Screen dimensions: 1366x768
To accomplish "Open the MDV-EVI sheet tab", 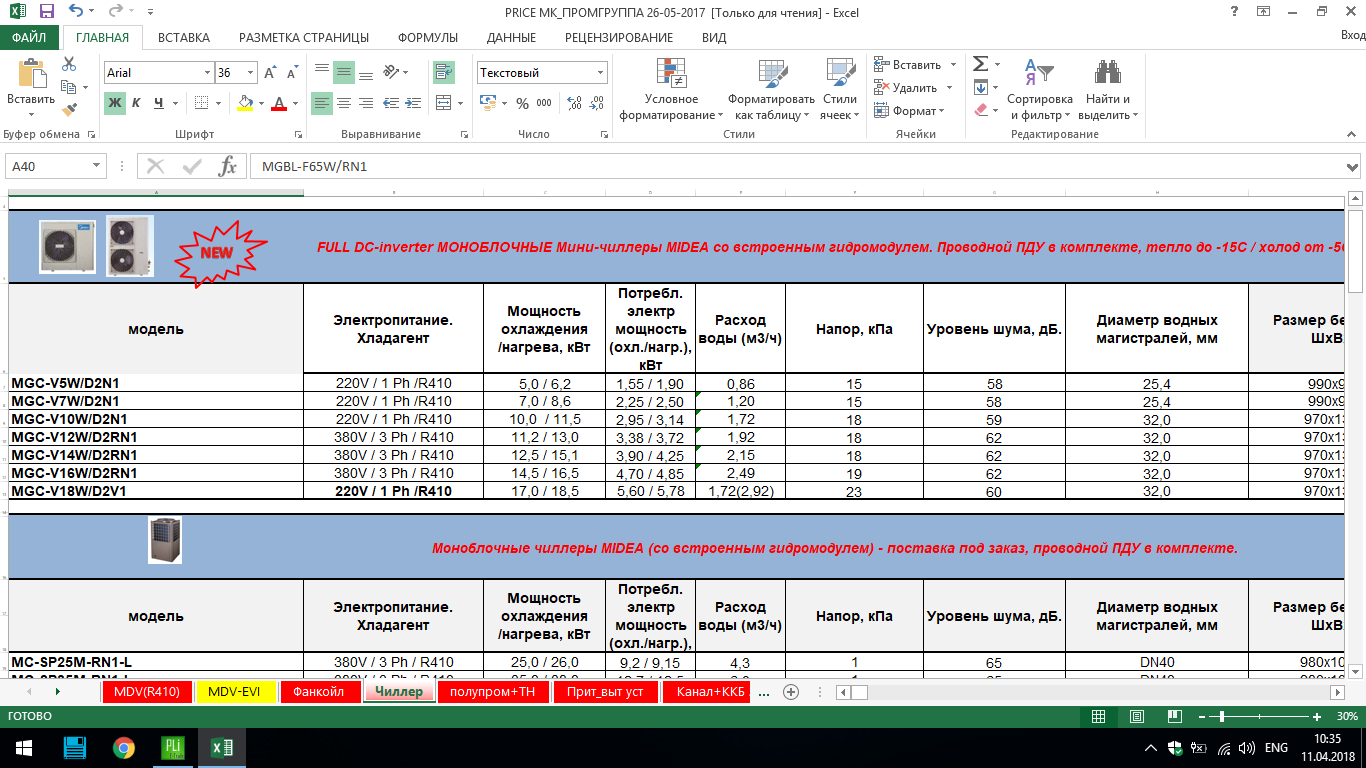I will click(x=237, y=692).
